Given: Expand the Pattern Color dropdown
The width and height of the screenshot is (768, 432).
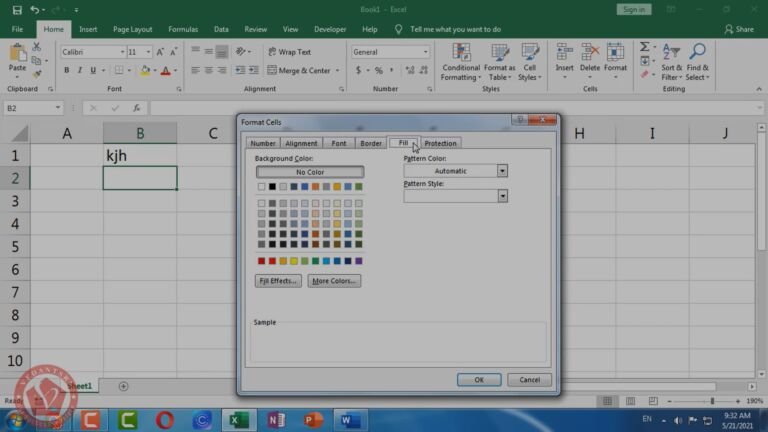Looking at the screenshot, I should 502,171.
